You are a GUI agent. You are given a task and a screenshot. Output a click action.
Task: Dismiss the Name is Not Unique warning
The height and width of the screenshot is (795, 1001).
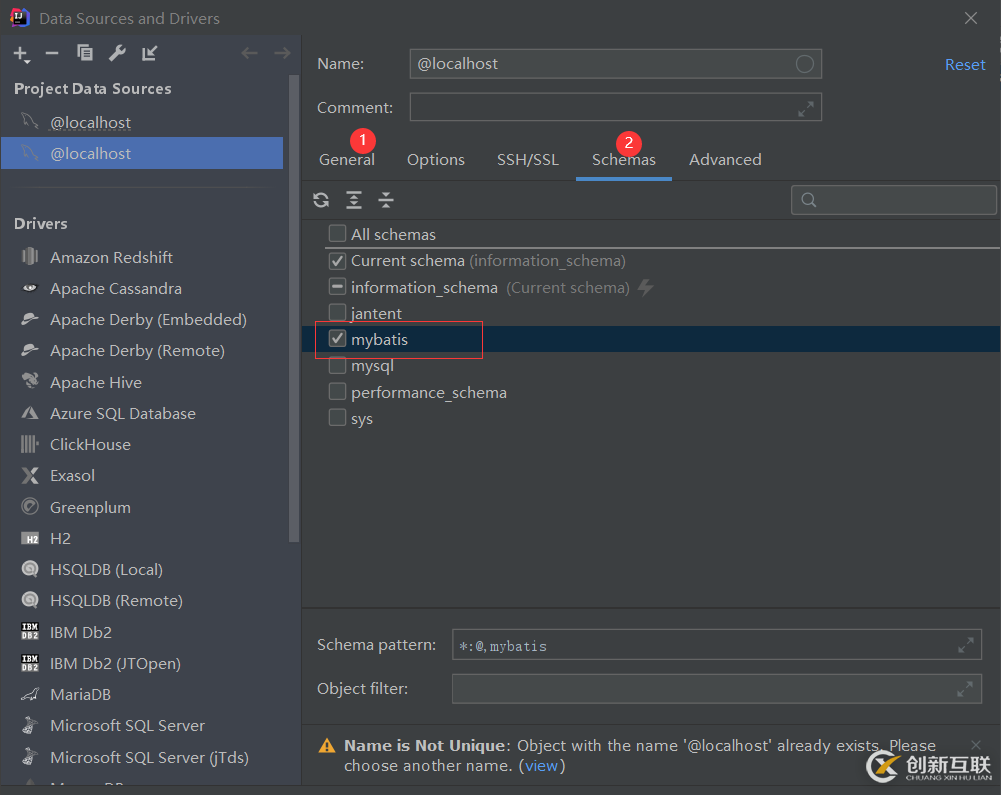pos(975,745)
